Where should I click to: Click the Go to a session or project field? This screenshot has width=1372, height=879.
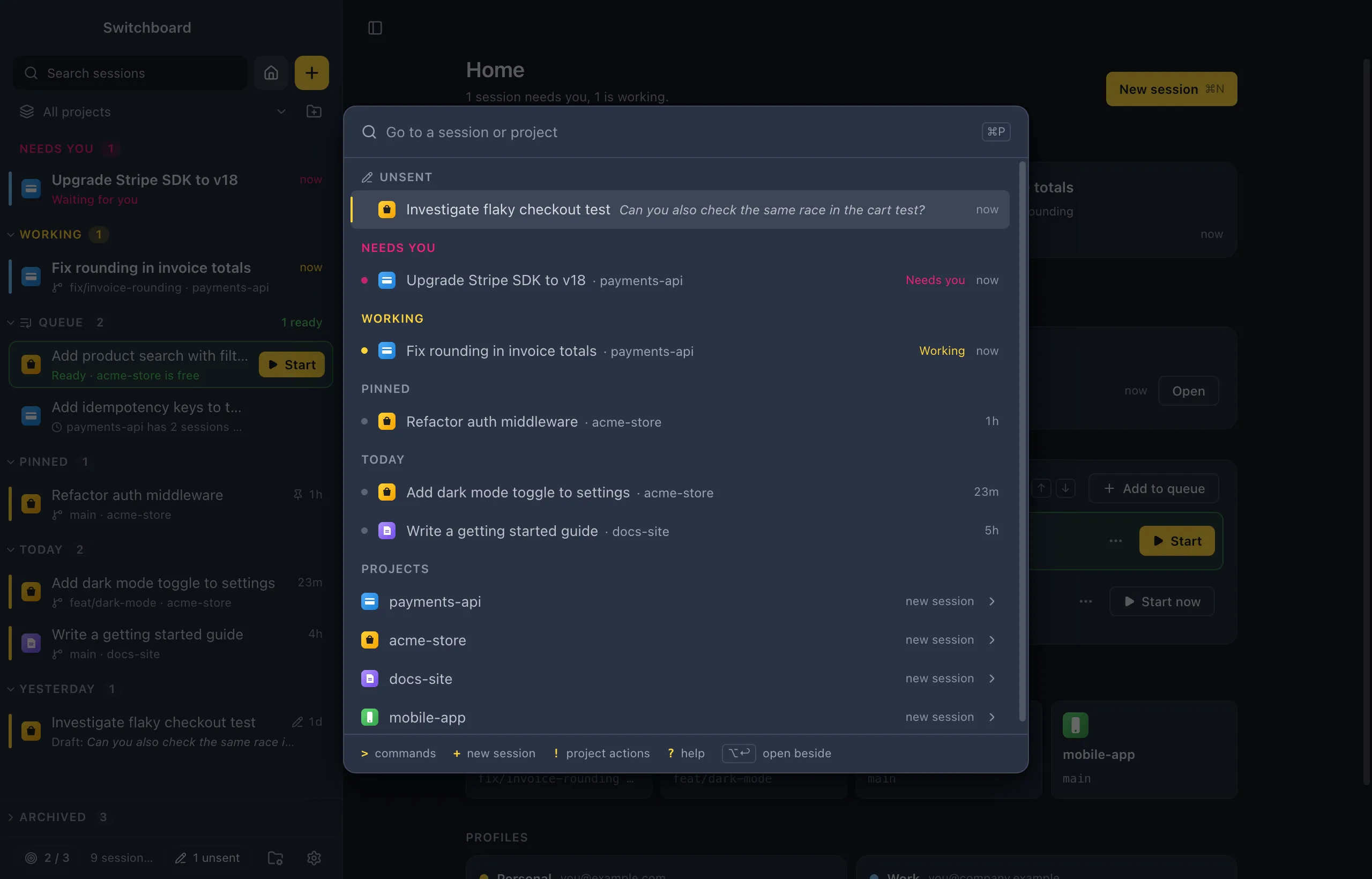[680, 132]
